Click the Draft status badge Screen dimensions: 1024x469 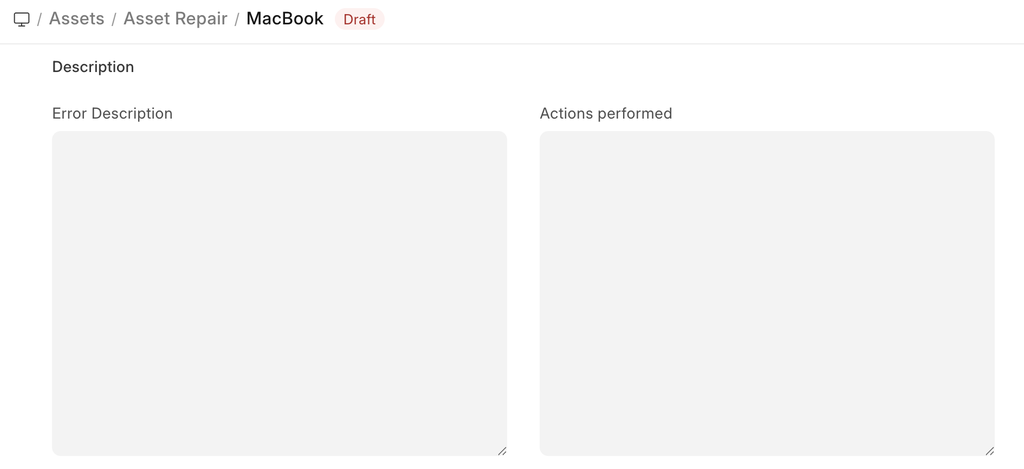359,20
